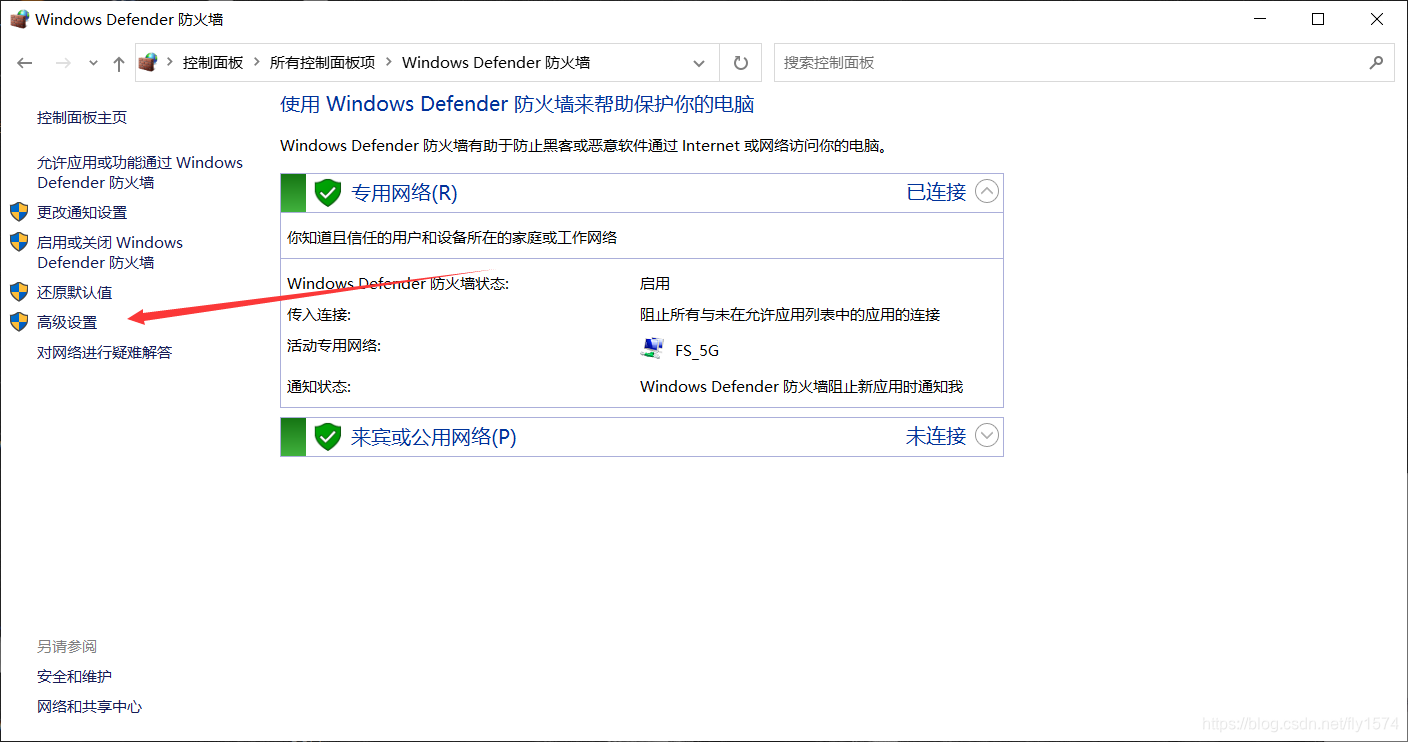Select 所有控制面板项 breadcrumb

click(x=322, y=62)
